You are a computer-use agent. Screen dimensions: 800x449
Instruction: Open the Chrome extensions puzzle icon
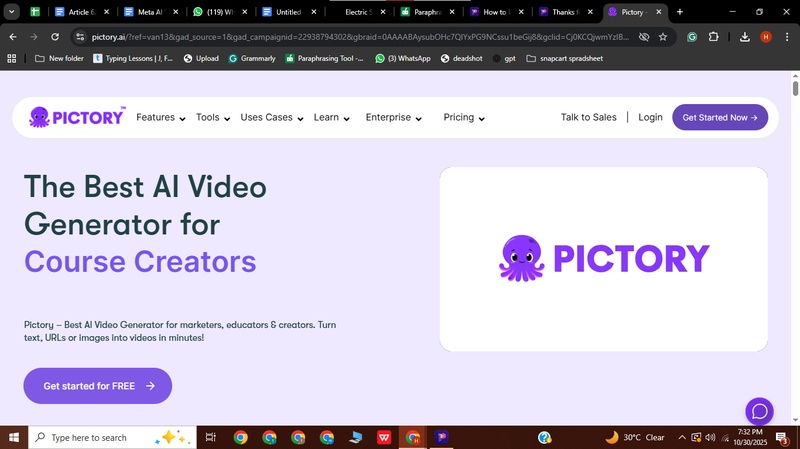714,37
